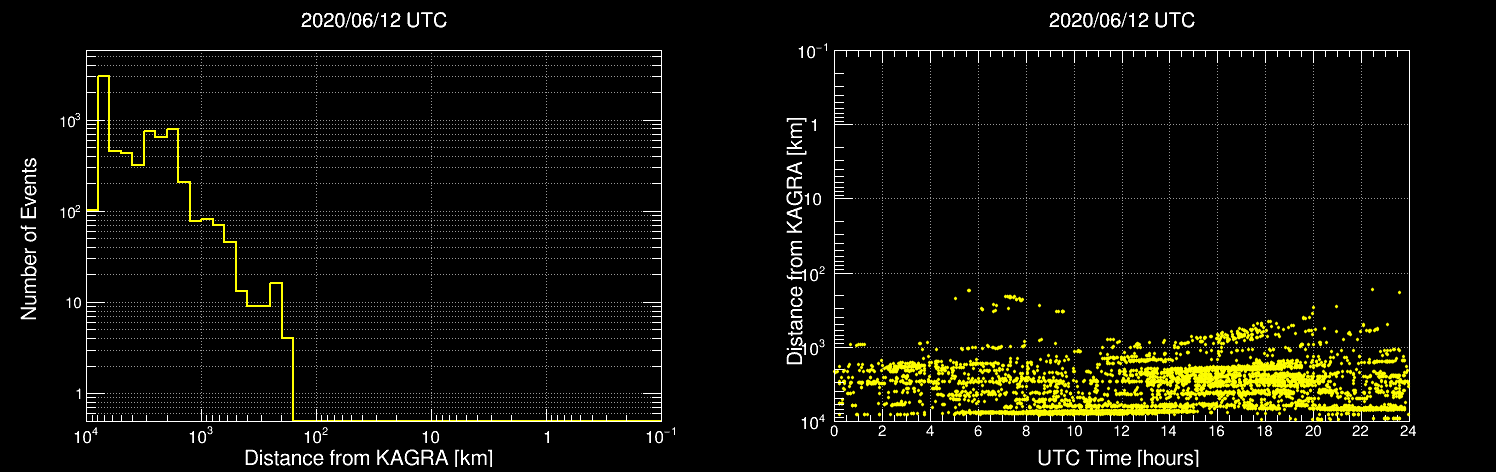Click the scatter plot title 2020/06/12 UTC

[x=1122, y=21]
